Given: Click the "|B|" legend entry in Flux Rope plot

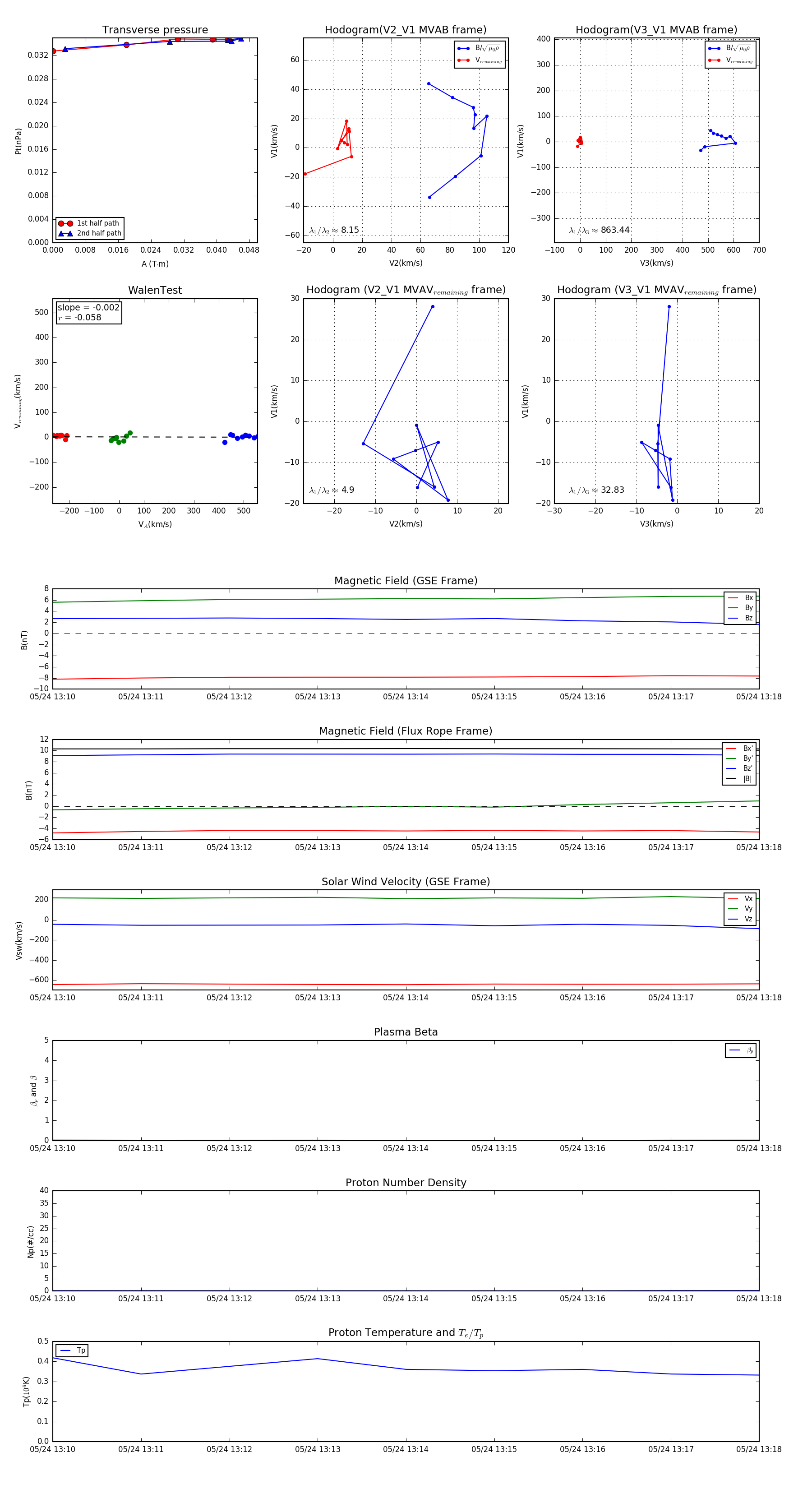Looking at the screenshot, I should (x=739, y=779).
